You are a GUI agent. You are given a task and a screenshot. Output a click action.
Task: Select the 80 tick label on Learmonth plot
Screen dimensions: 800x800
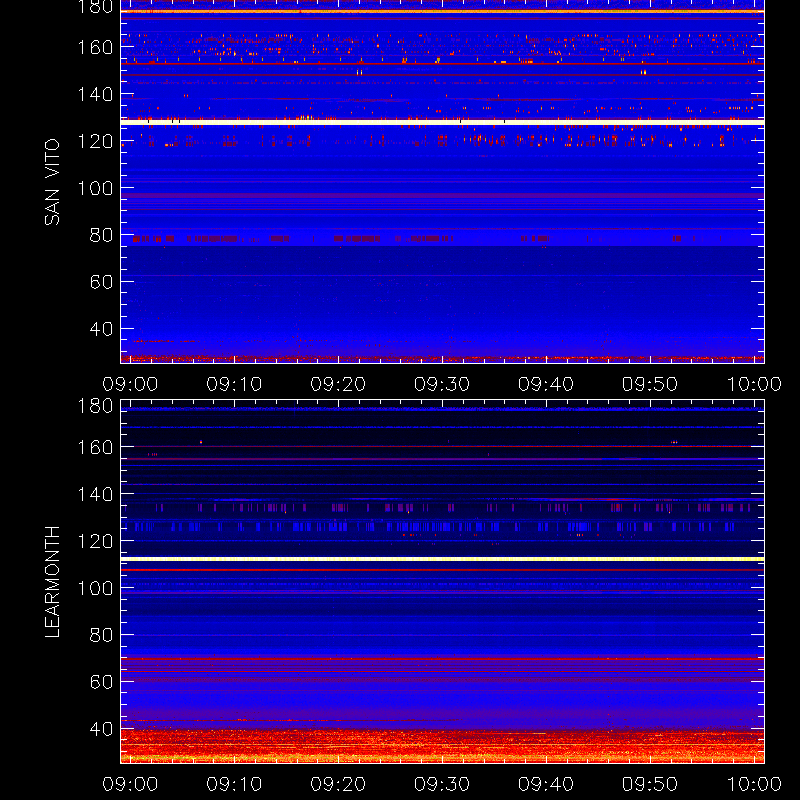click(x=101, y=635)
